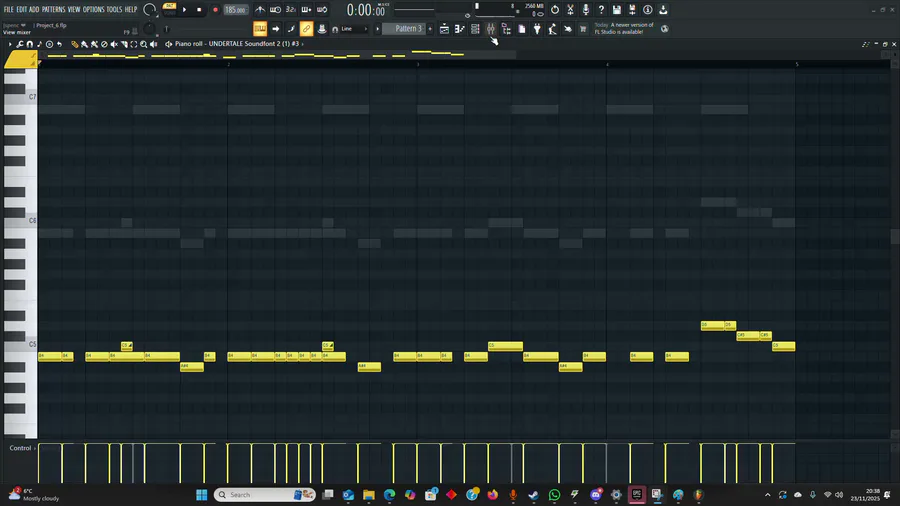The width and height of the screenshot is (900, 506).
Task: Open piano roll snap magnet menu
Action: click(30, 44)
